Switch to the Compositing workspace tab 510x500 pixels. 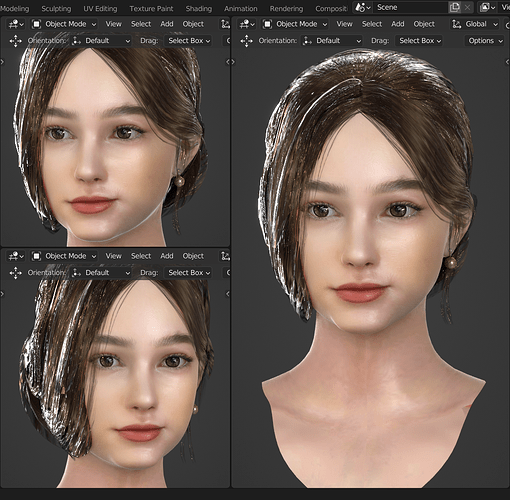[x=331, y=9]
